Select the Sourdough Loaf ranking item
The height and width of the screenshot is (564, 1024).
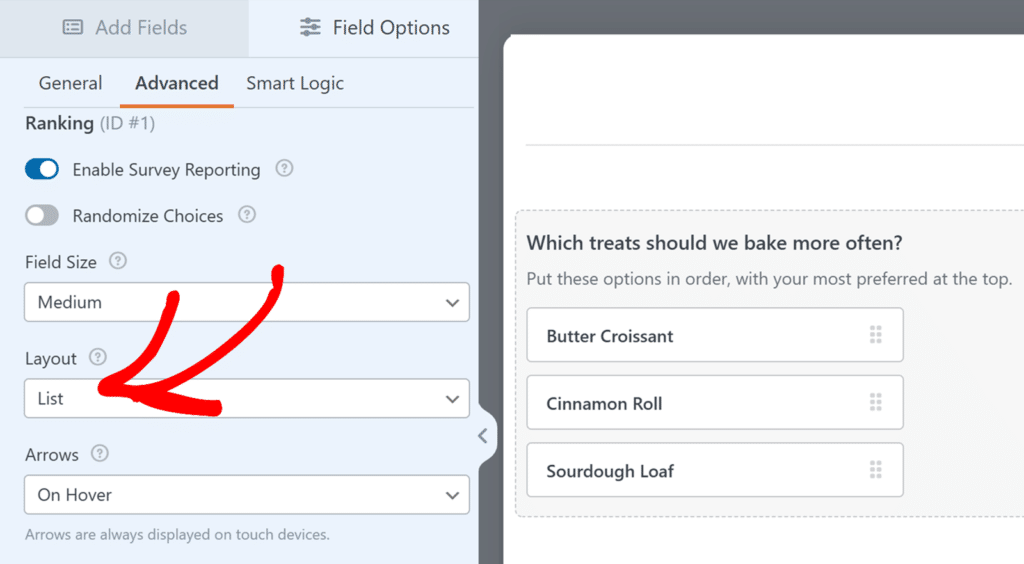click(x=715, y=470)
